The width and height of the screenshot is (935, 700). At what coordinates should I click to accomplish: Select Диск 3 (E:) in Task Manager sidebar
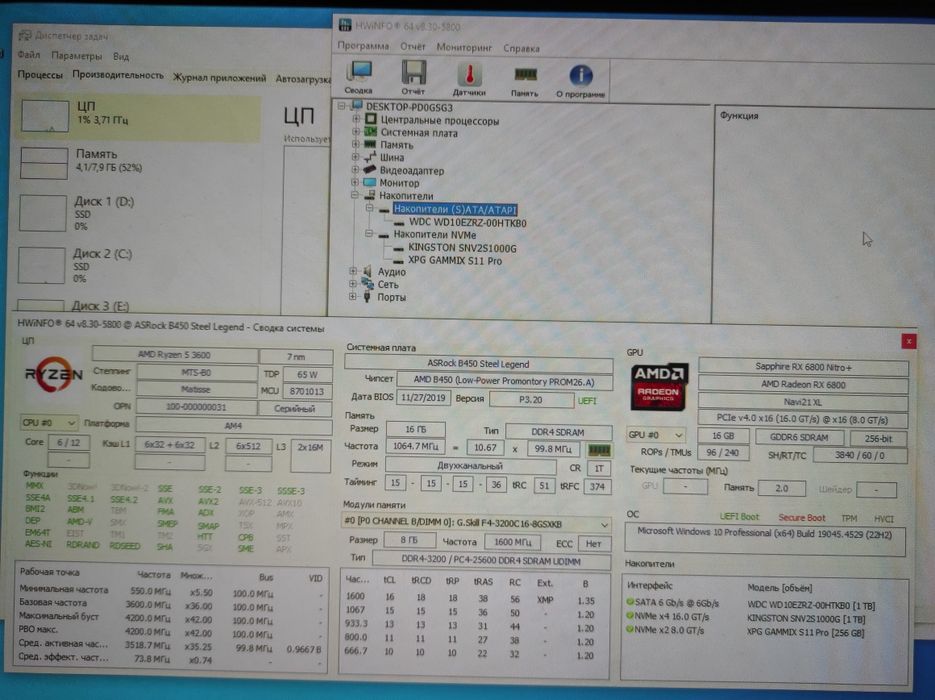[138, 305]
